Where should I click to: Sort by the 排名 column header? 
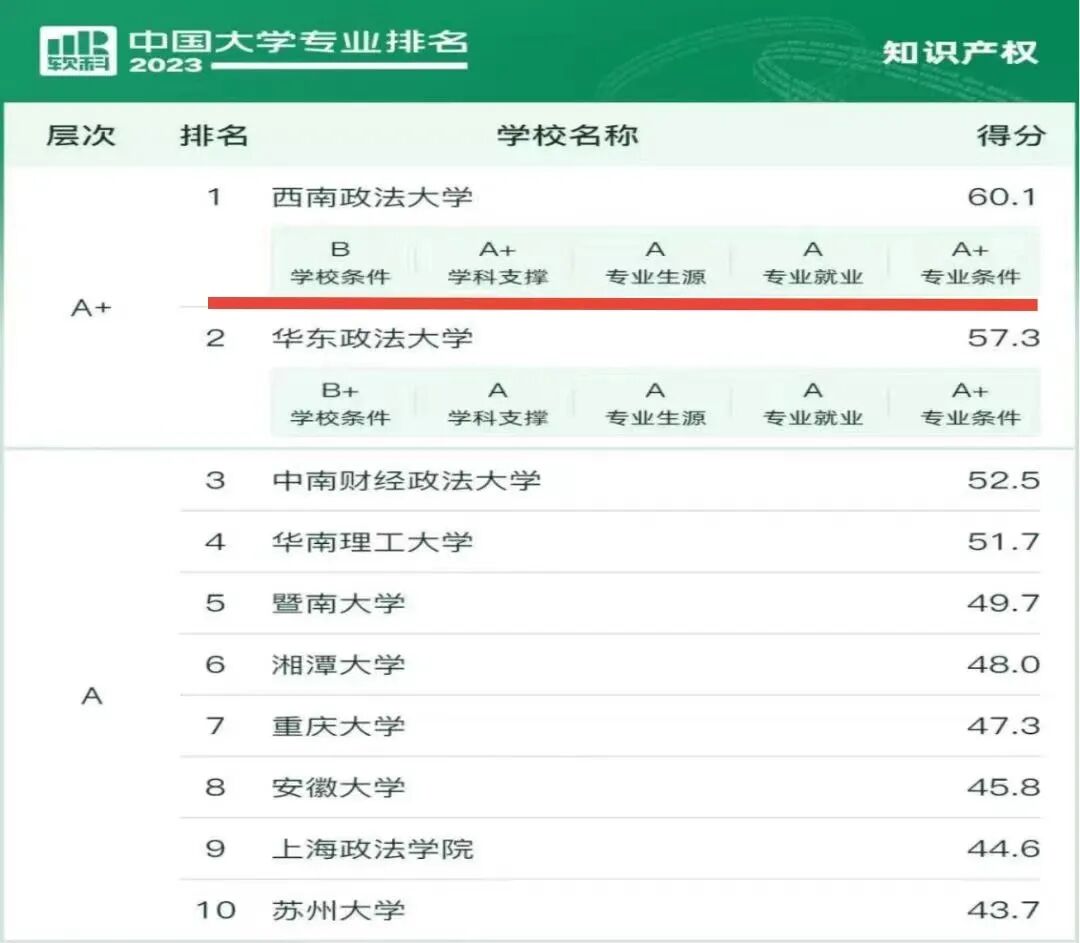pos(214,135)
